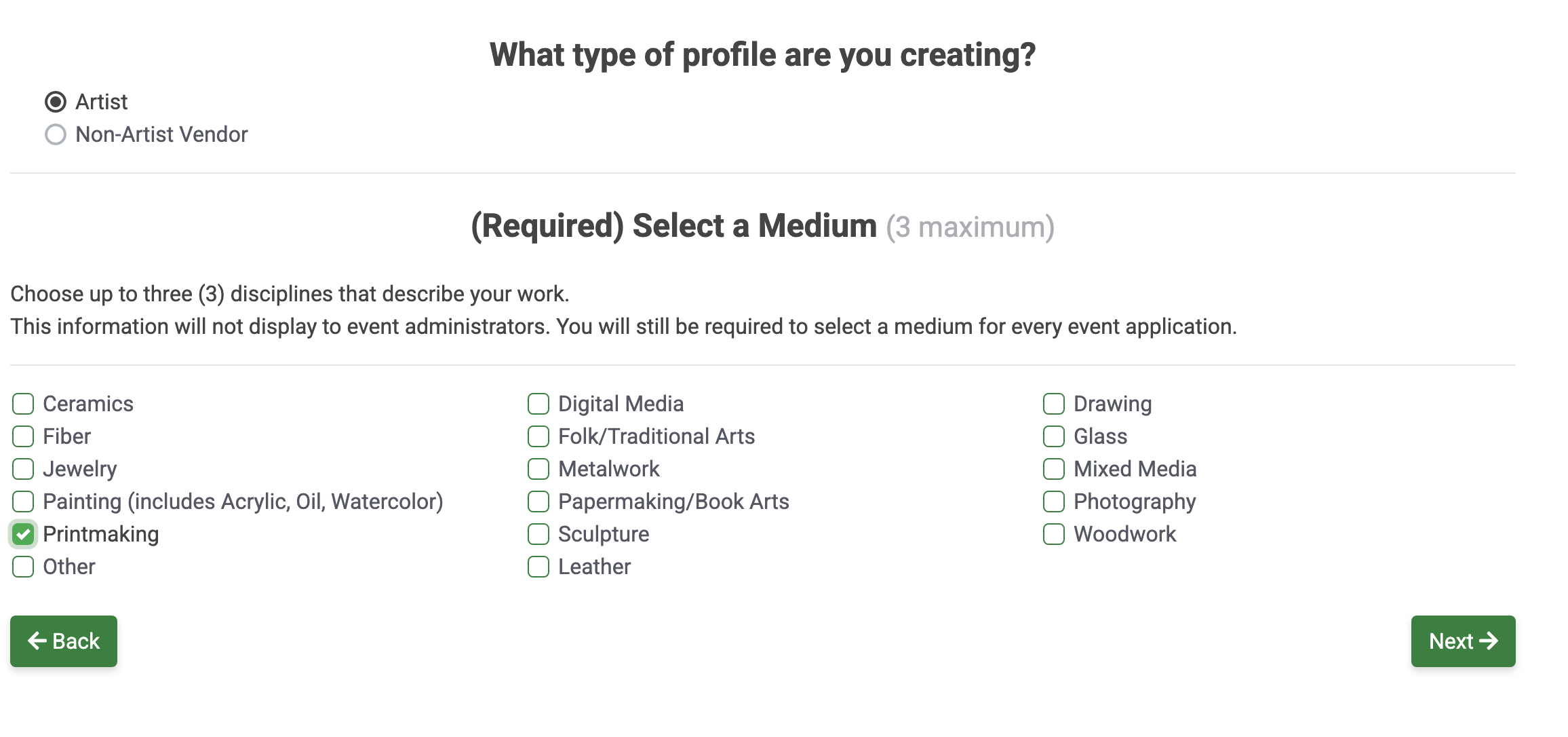Viewport: 1568px width, 737px height.
Task: Enable the Photography checkbox
Action: coord(1054,502)
